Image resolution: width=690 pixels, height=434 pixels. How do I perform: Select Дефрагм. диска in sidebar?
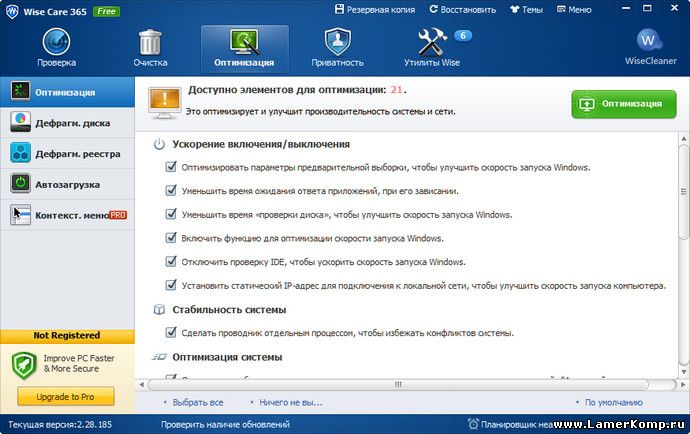tap(67, 123)
